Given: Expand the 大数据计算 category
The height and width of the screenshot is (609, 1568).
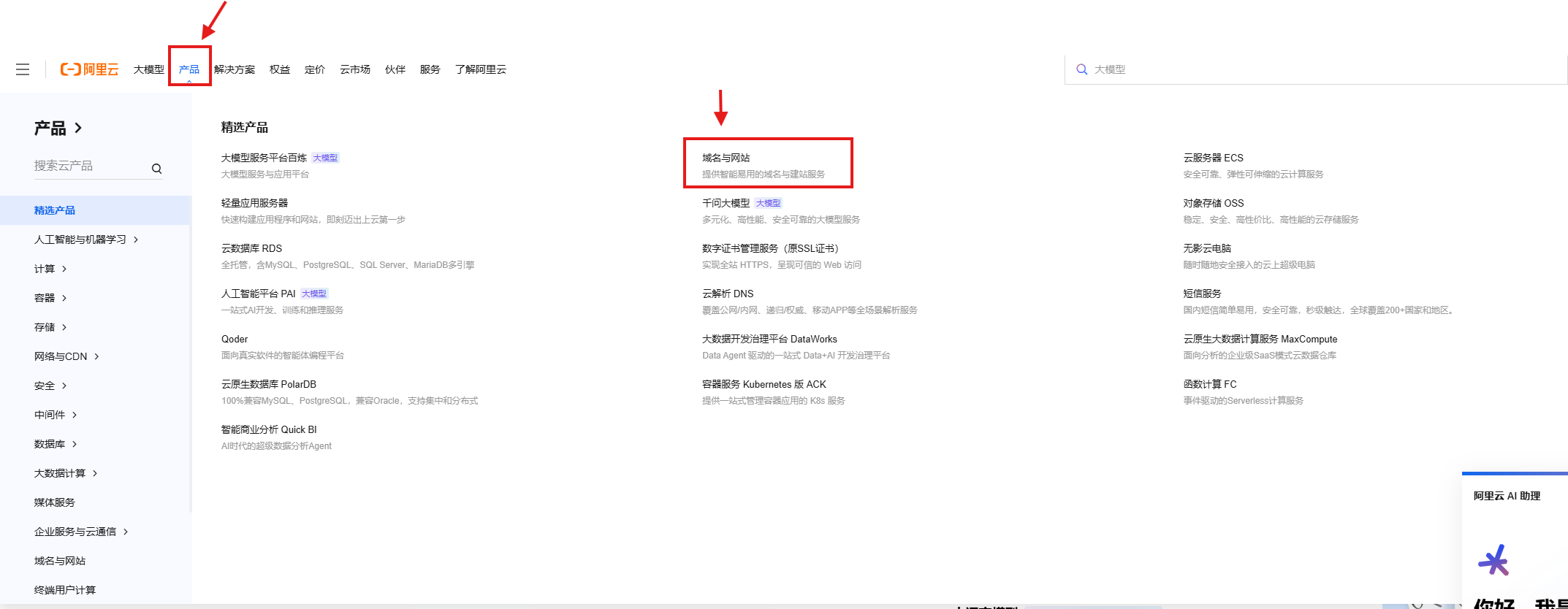Looking at the screenshot, I should tap(66, 473).
